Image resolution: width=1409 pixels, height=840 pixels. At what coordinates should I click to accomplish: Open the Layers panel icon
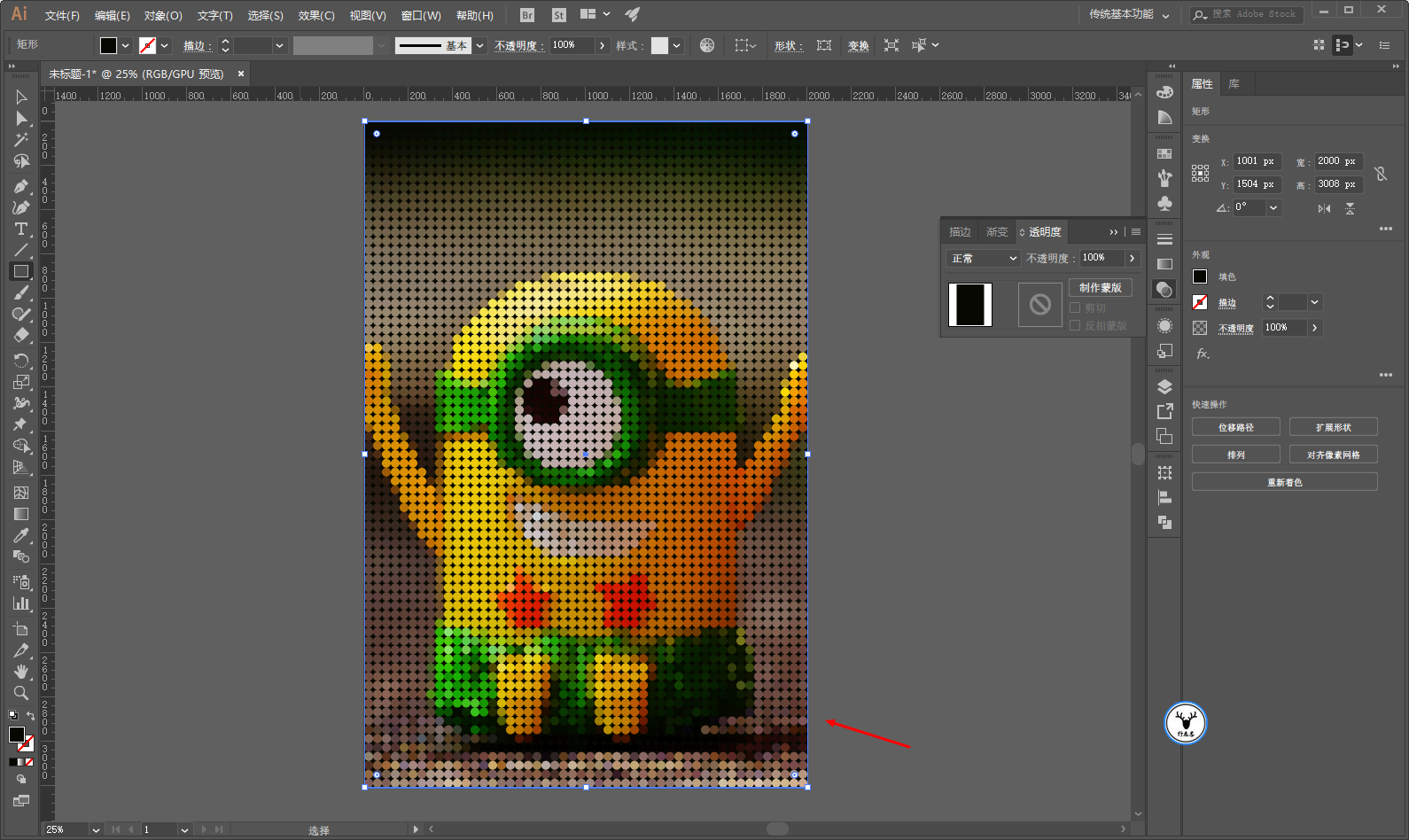coord(1164,387)
